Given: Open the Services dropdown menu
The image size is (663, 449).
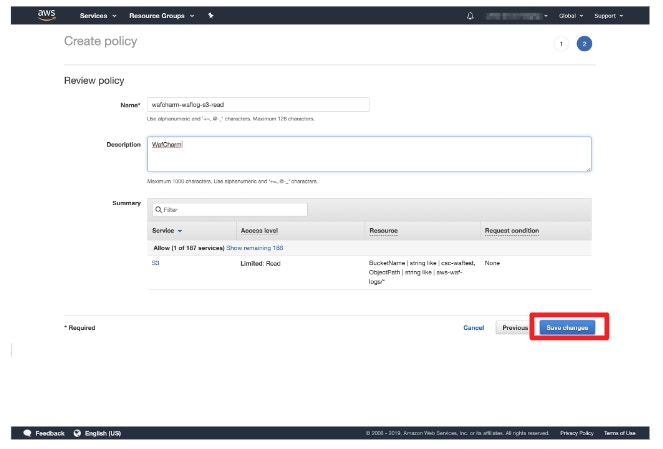Looking at the screenshot, I should point(98,16).
